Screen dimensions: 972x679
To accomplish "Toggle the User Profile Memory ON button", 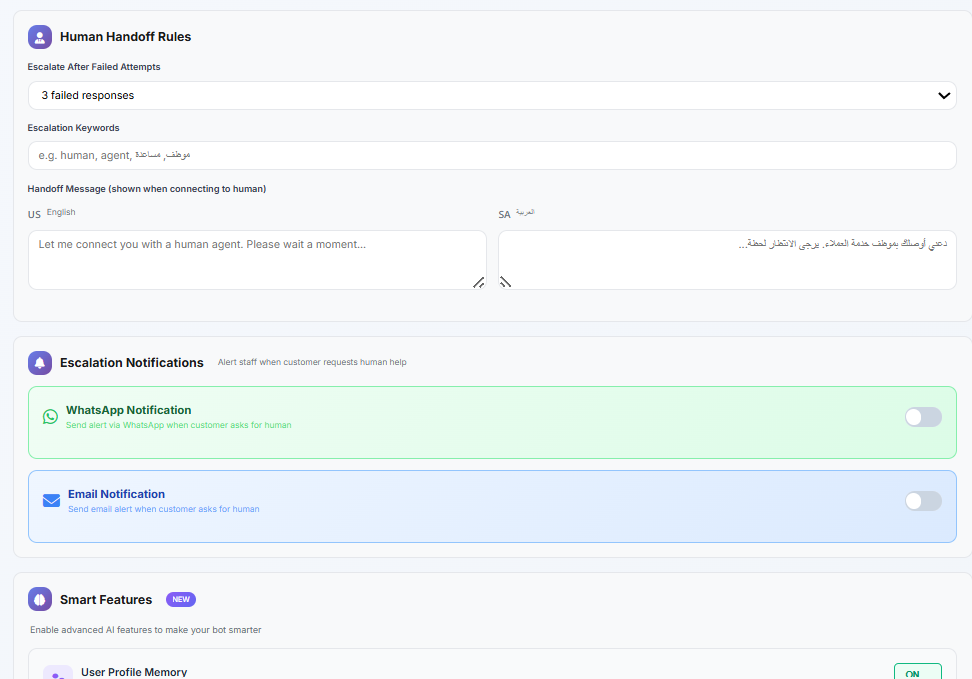I will 916,672.
